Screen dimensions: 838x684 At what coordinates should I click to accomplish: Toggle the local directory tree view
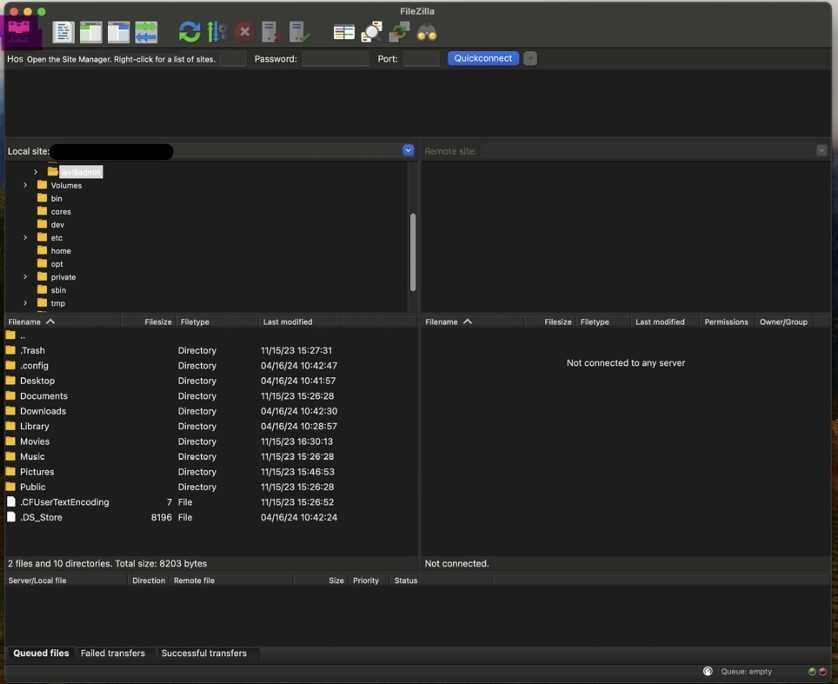pos(91,32)
